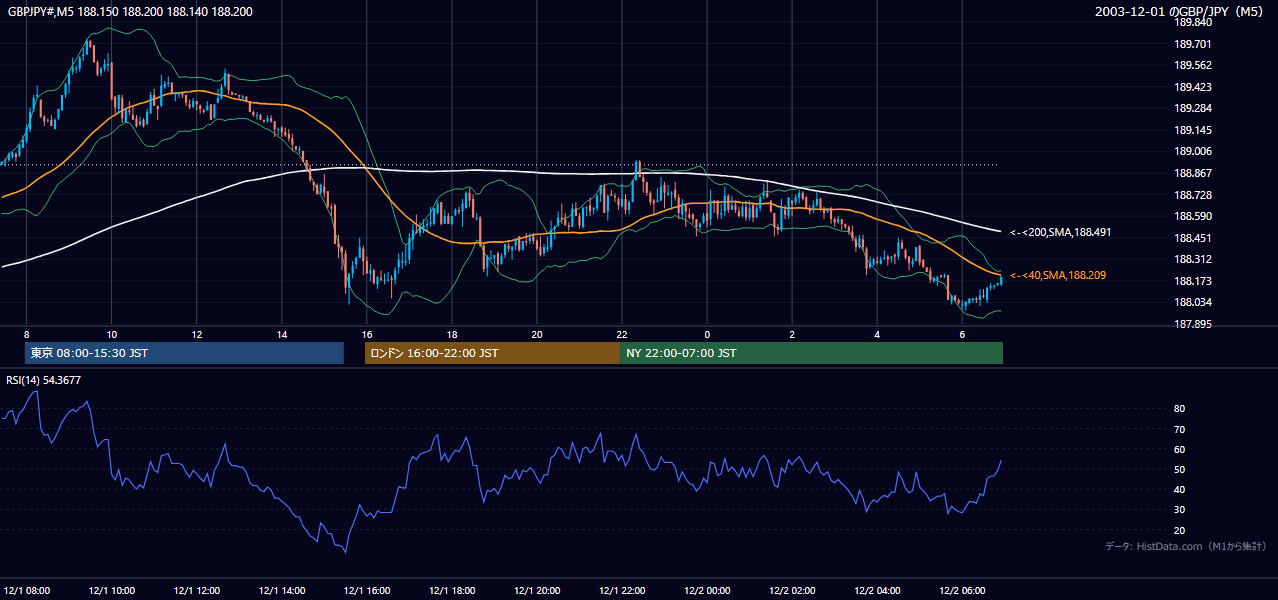Select the NY 22:00-07:00 JST session bar
Screen dimensions: 1278x600
tap(811, 353)
